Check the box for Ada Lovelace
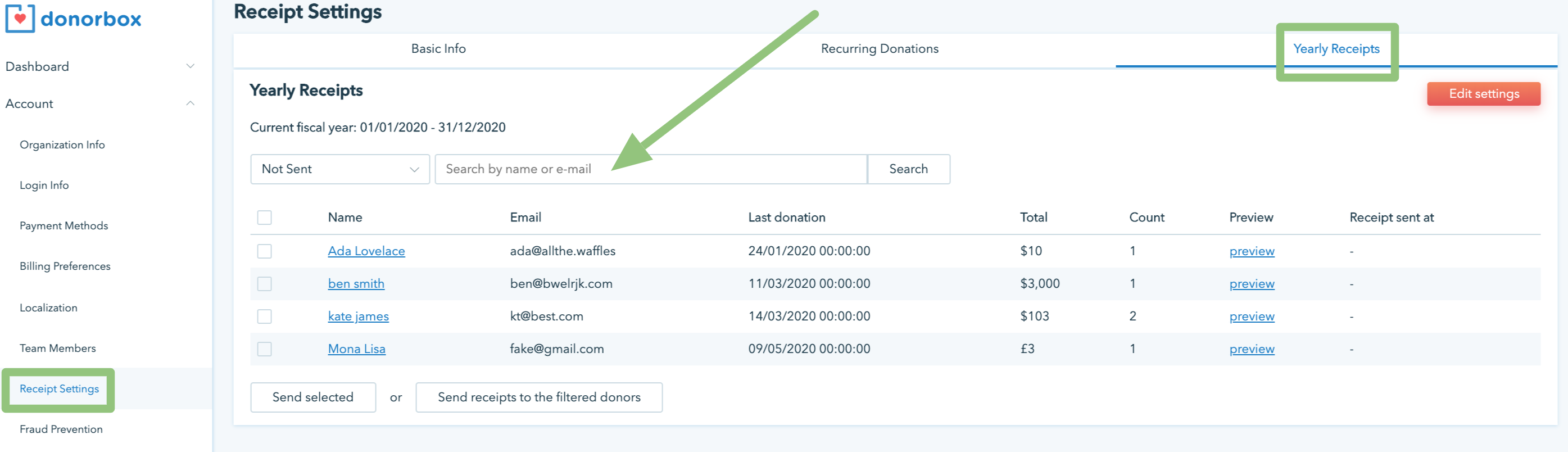The height and width of the screenshot is (452, 1568). tap(264, 251)
